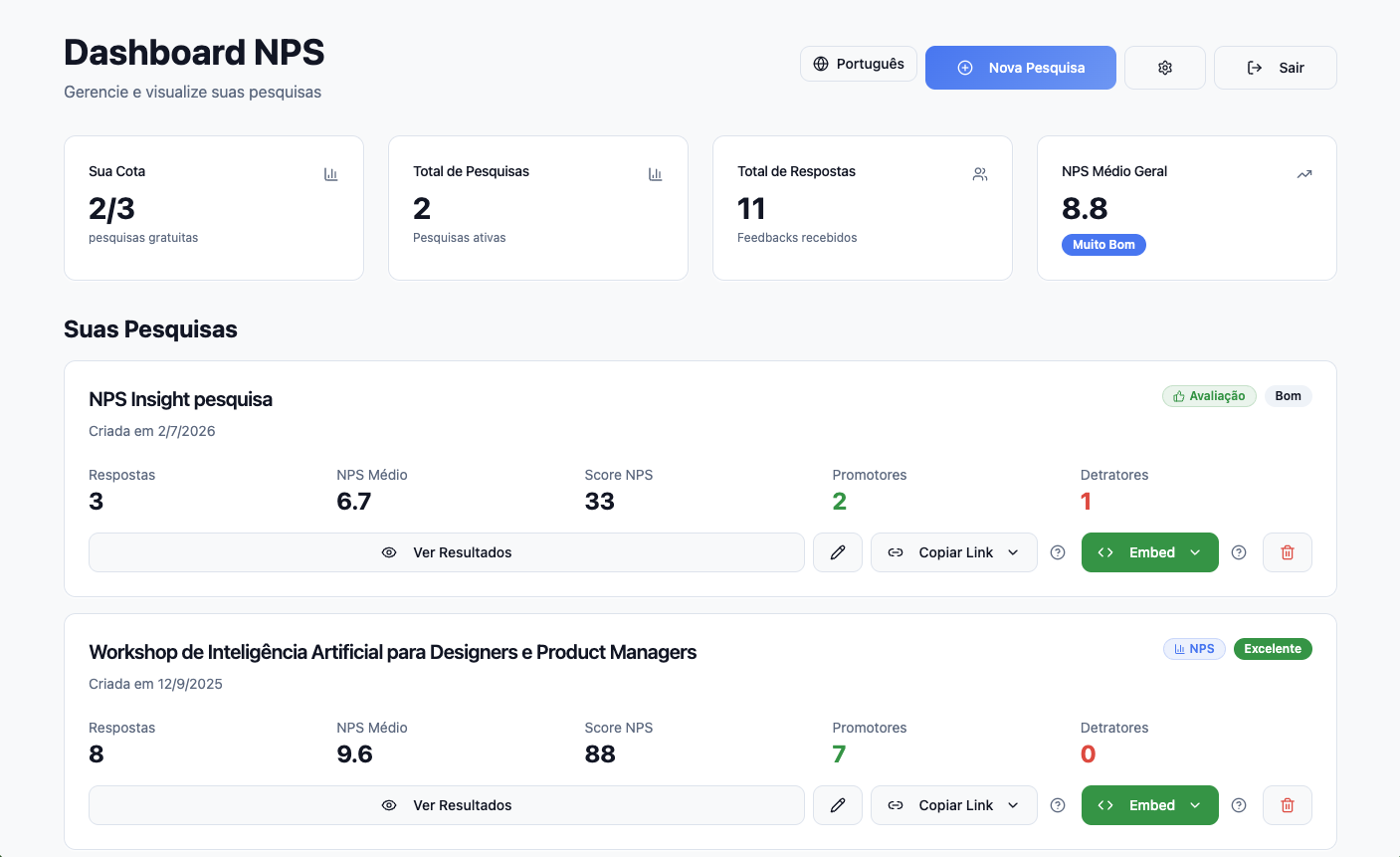This screenshot has width=1400, height=857.
Task: Click the Muito Bom badge
Action: pos(1103,245)
